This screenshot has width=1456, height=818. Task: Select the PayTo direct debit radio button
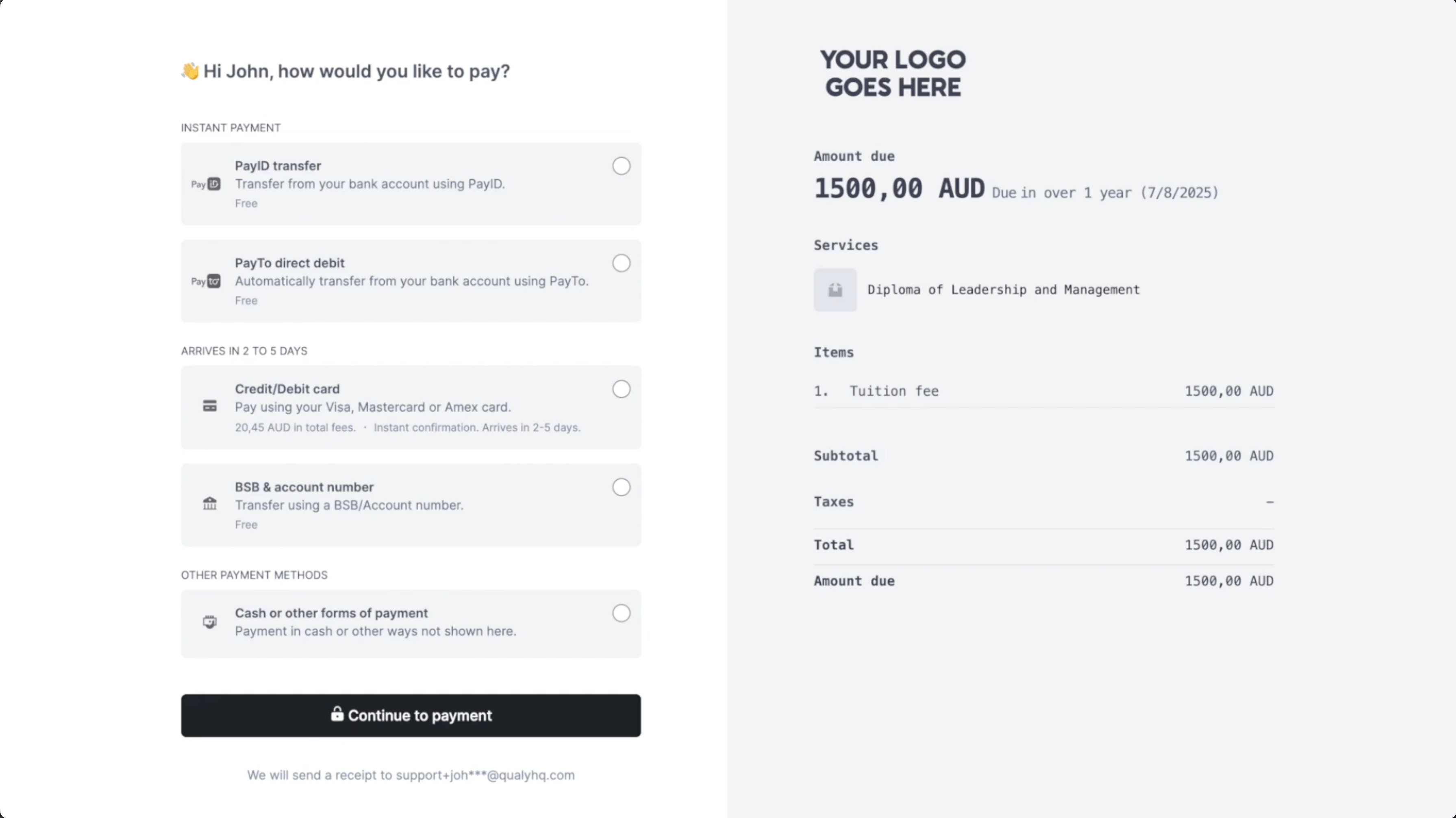621,263
